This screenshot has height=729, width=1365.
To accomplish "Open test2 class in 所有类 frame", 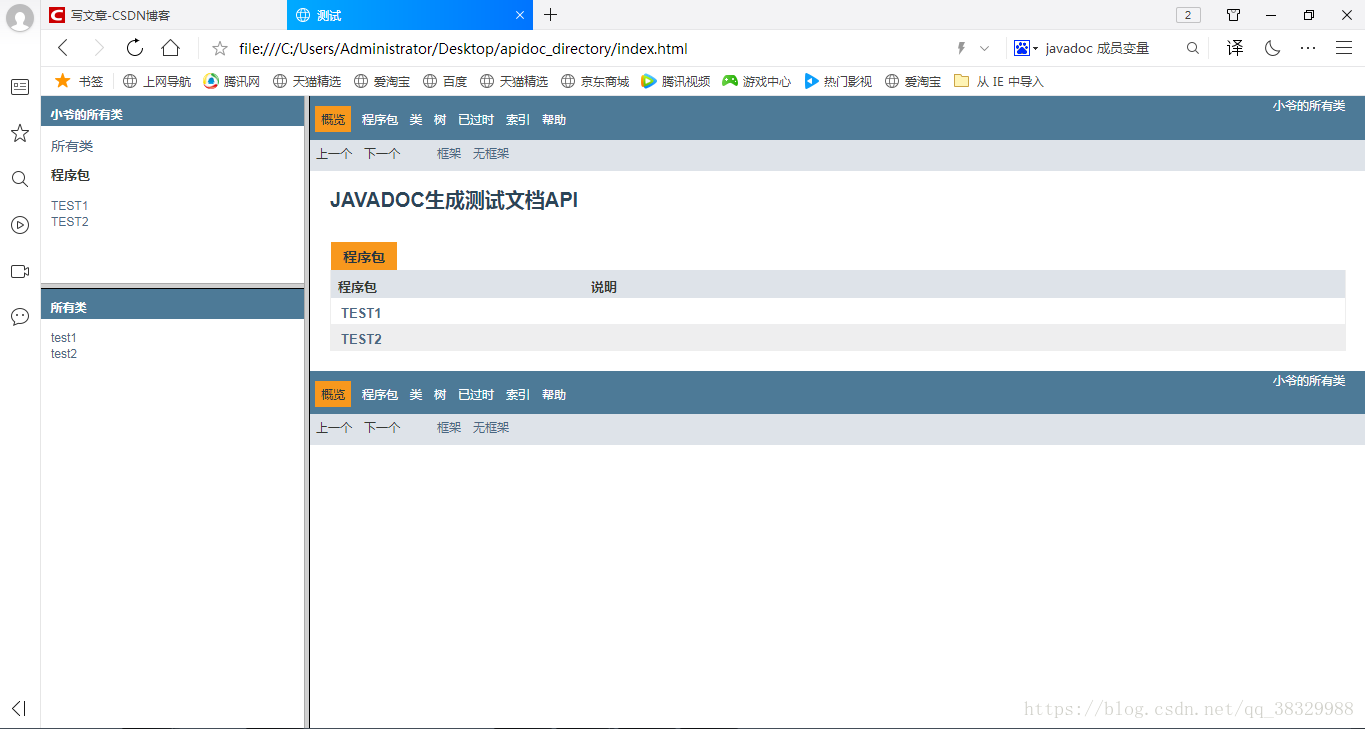I will (x=64, y=354).
